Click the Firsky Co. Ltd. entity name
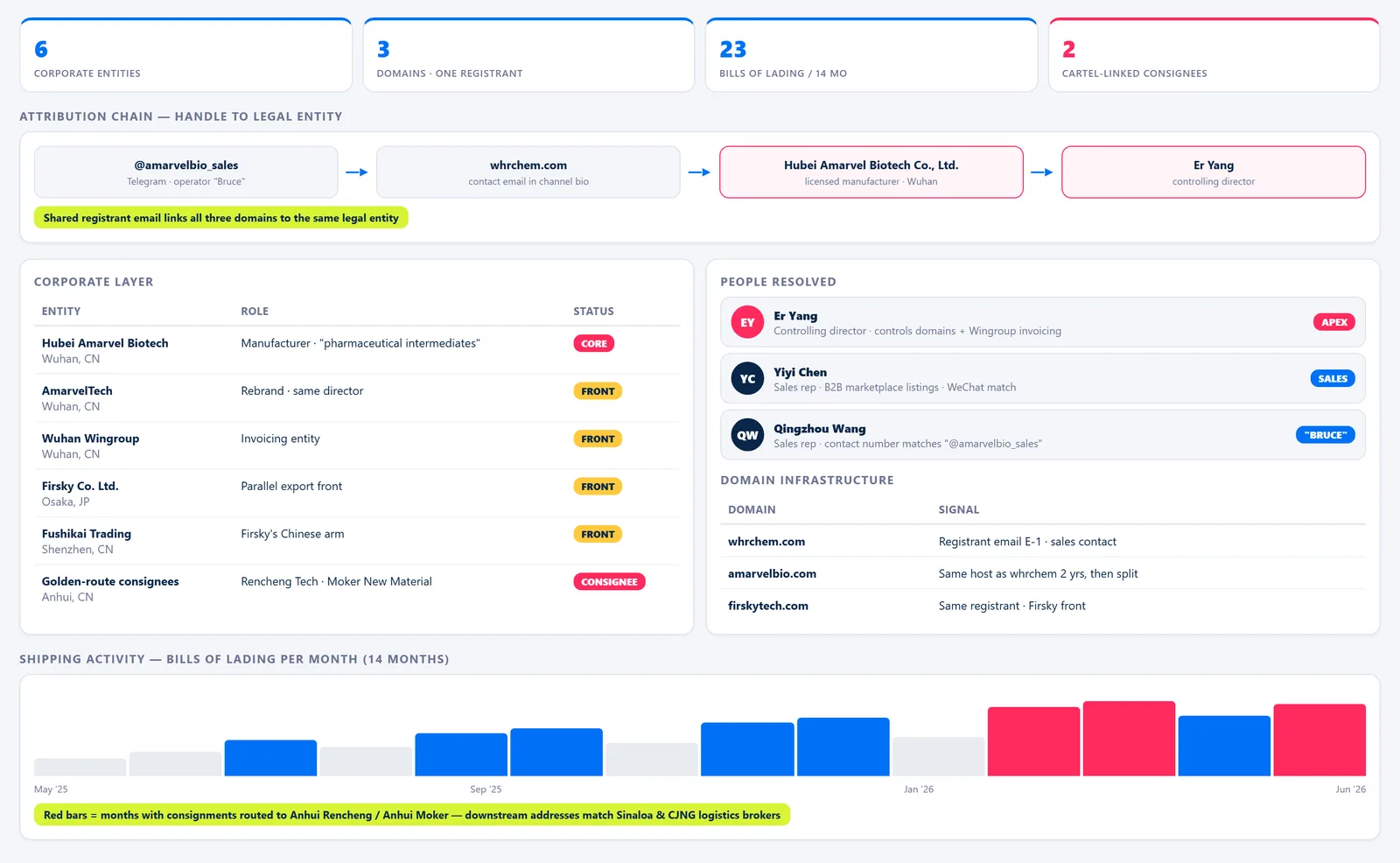The width and height of the screenshot is (1400, 863). coord(80,486)
